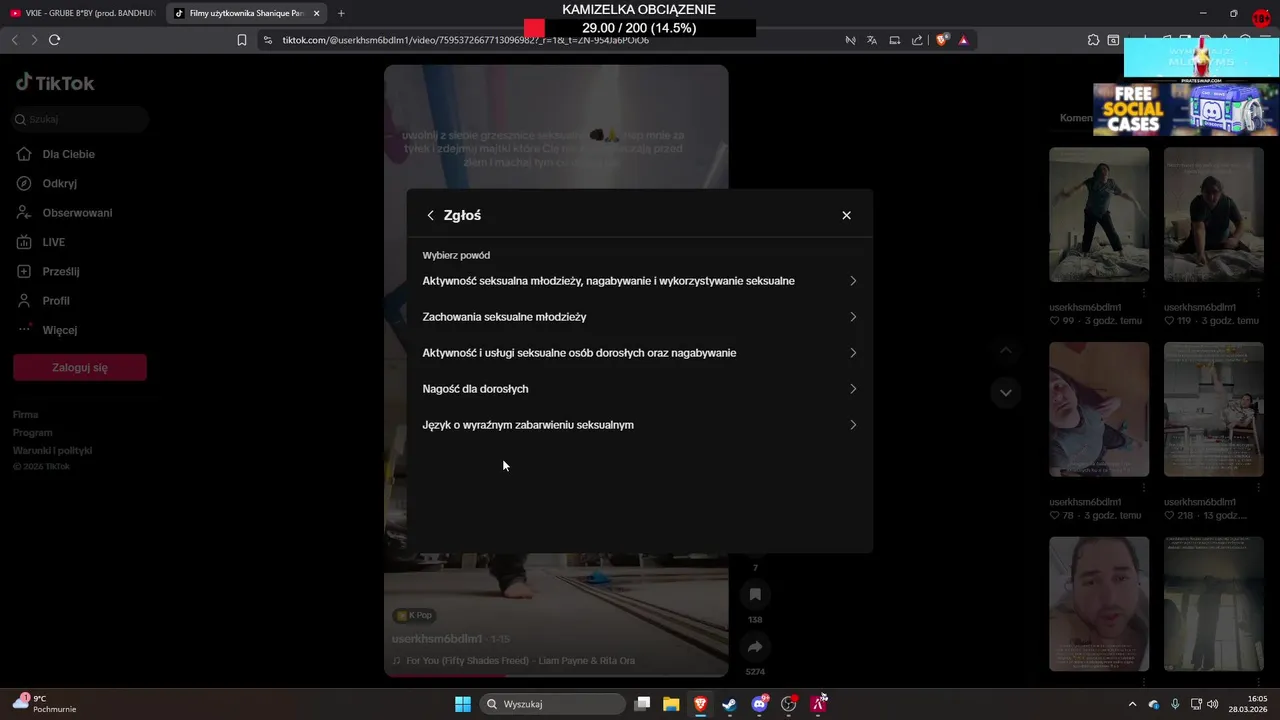Expand 'Język o wyraźnym zabarwieniu seksualnym' chevron
Image resolution: width=1280 pixels, height=720 pixels.
coord(853,425)
